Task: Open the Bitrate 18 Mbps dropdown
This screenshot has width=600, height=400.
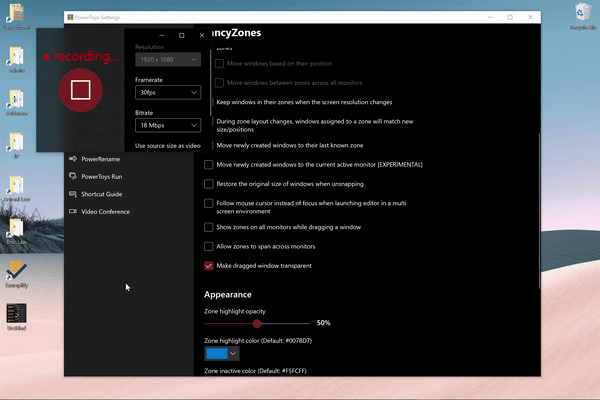Action: [x=168, y=125]
